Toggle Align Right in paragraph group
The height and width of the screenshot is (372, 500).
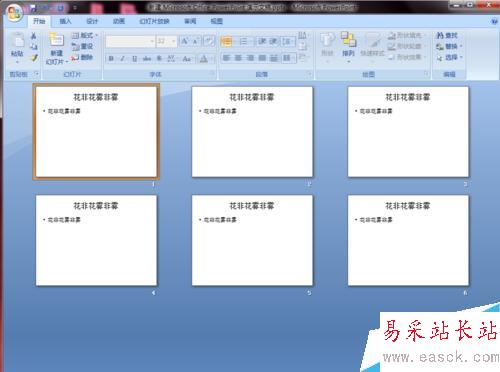251,58
